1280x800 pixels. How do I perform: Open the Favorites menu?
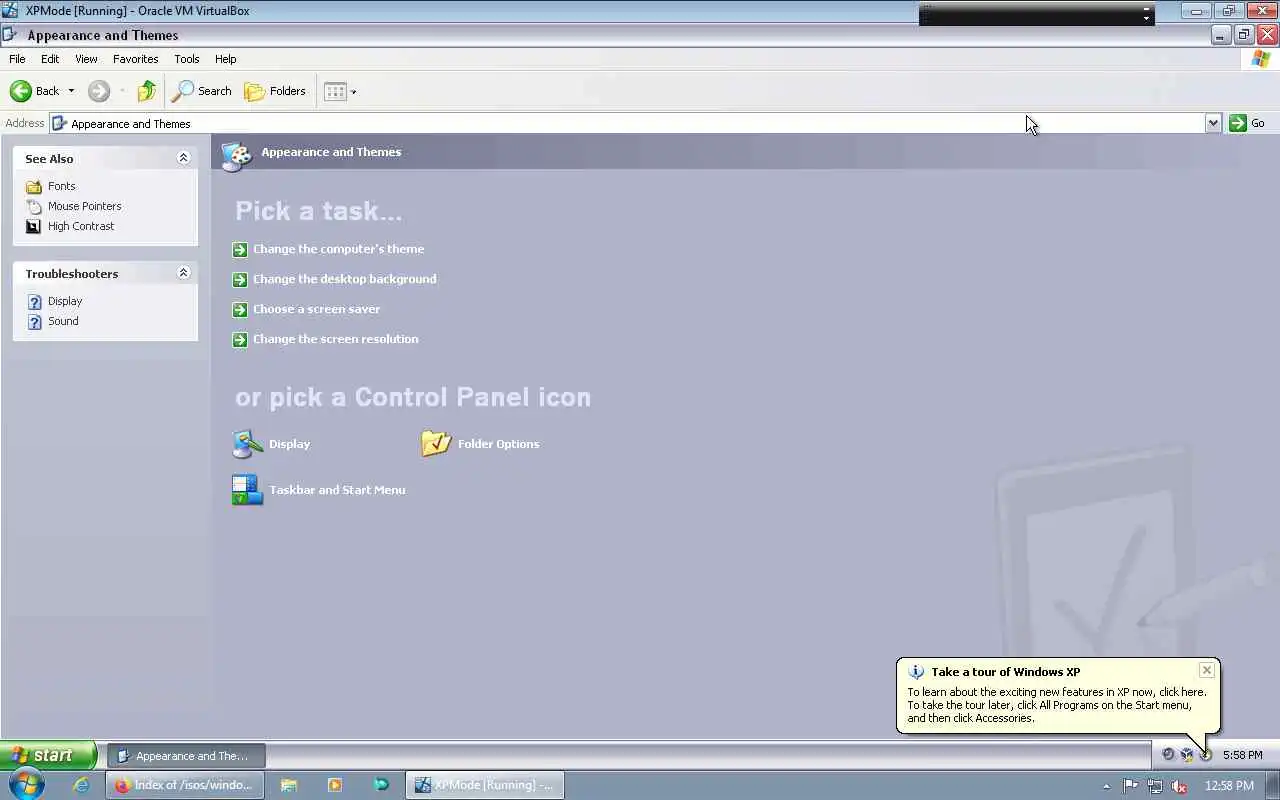point(135,59)
